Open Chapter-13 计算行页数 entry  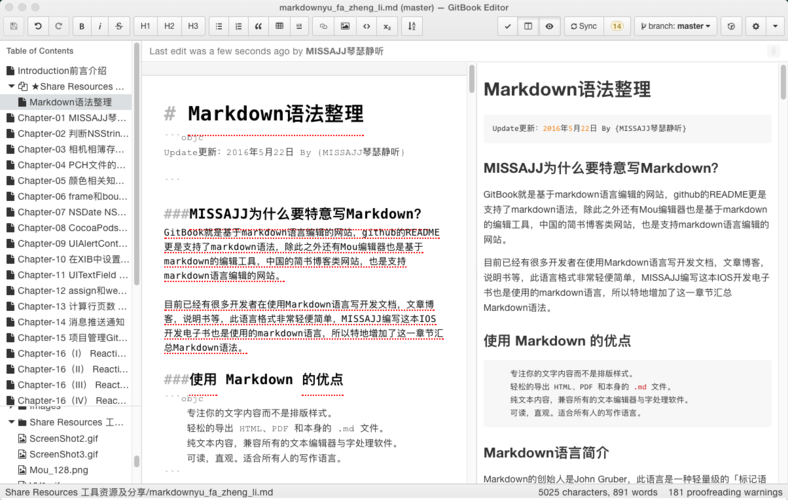66,307
